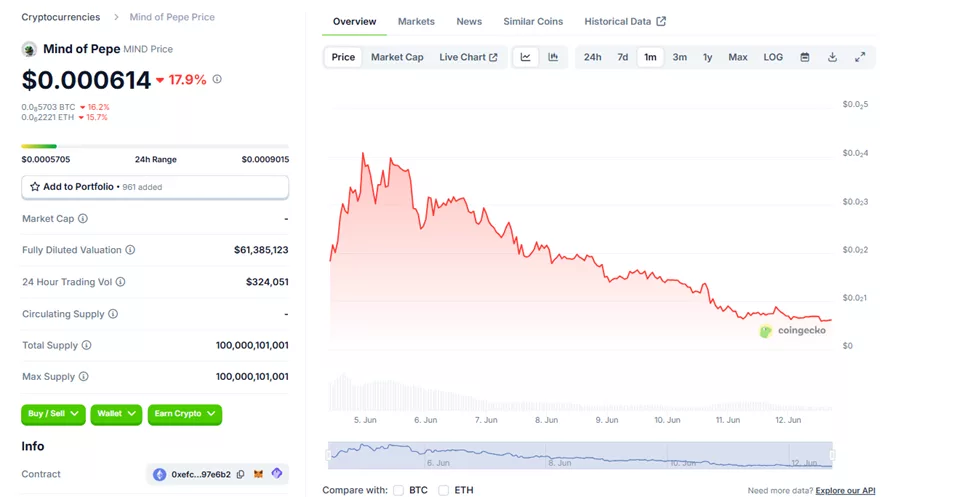Expand chart to fullscreen icon
Viewport: 975px width, 497px height.
click(x=860, y=57)
